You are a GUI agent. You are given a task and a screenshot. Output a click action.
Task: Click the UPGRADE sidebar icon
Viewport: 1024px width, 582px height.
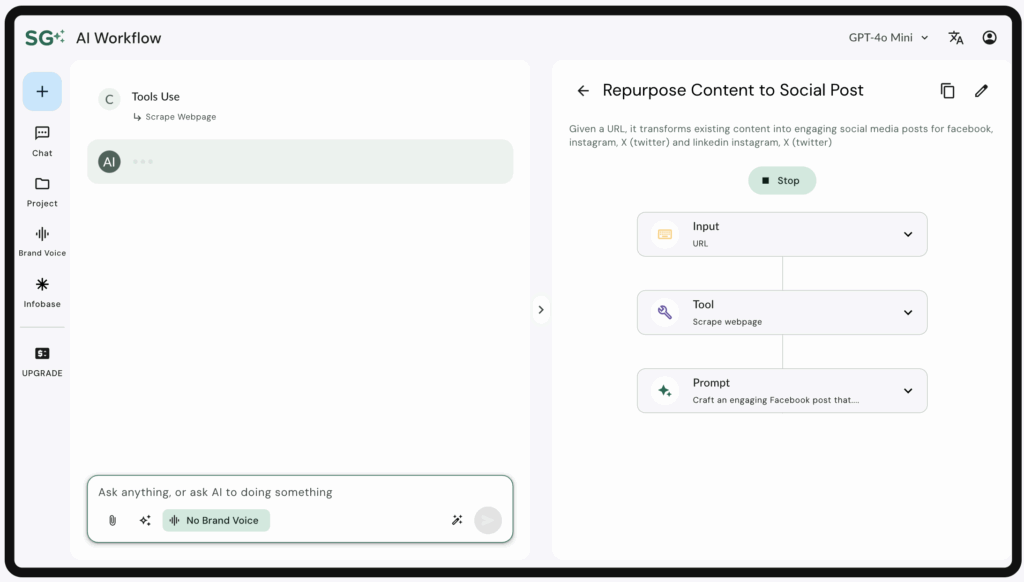[42, 361]
